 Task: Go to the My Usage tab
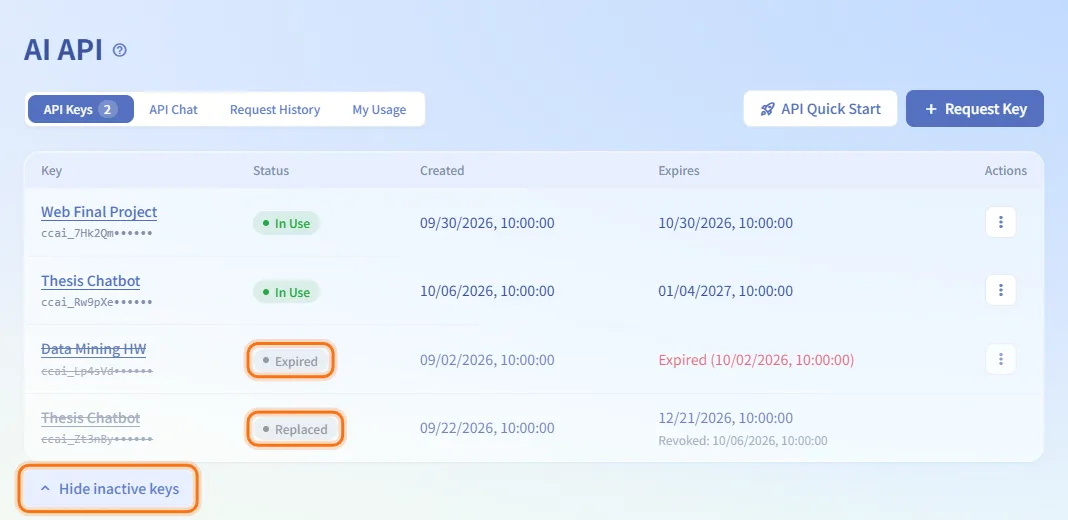click(379, 109)
